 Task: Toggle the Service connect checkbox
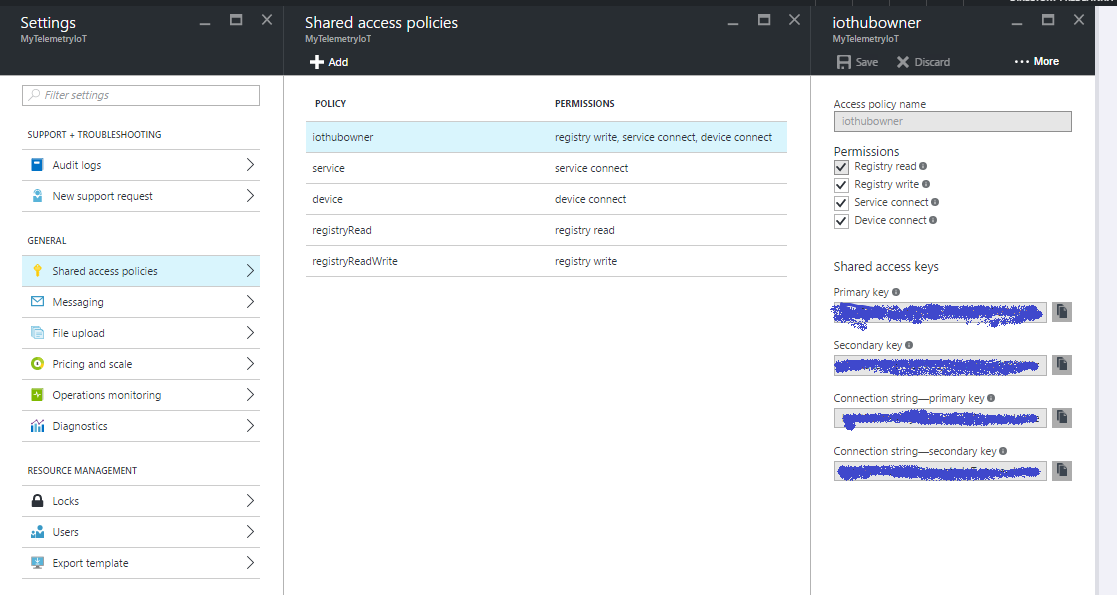click(x=841, y=203)
